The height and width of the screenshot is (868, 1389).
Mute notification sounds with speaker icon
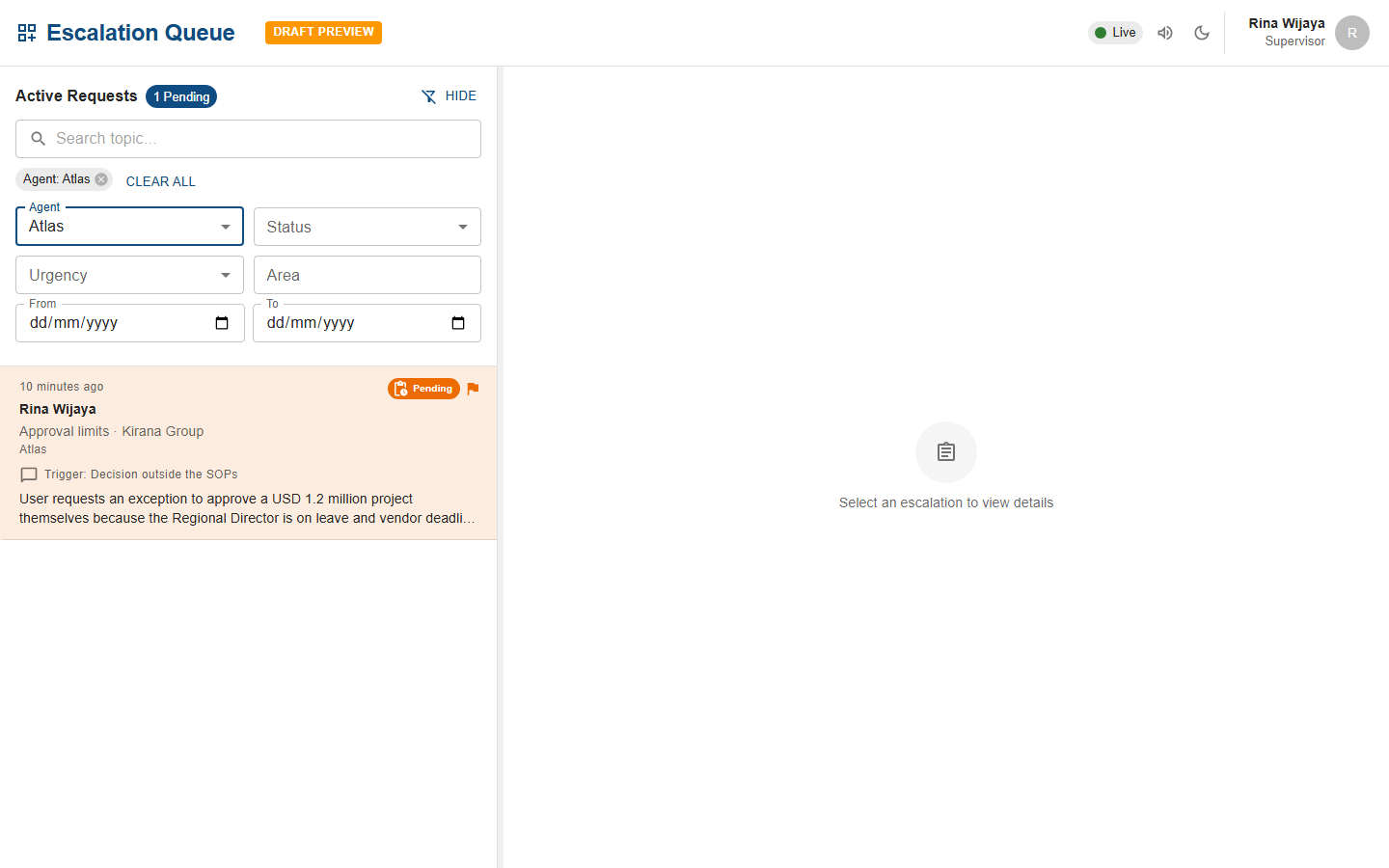pyautogui.click(x=1165, y=33)
